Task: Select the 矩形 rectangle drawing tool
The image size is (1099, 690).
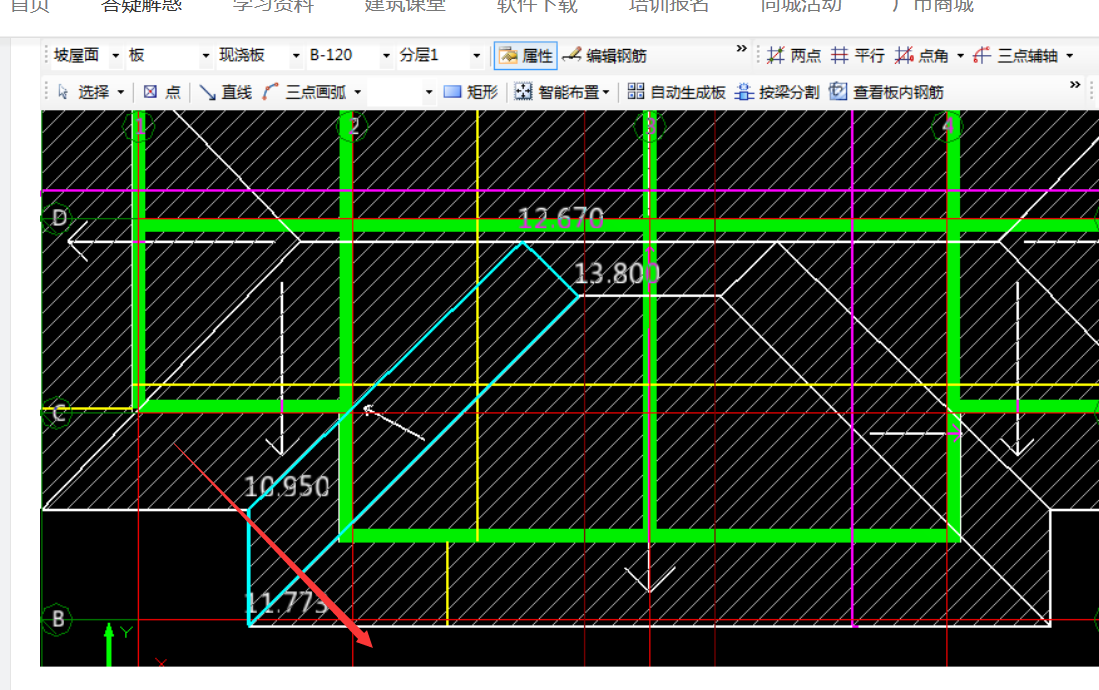Action: 471,92
